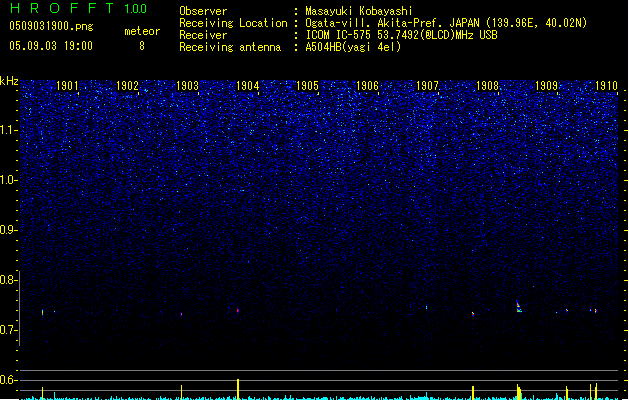Select the observer name Masayuki Kobayashi
The height and width of the screenshot is (400, 629).
359,11
